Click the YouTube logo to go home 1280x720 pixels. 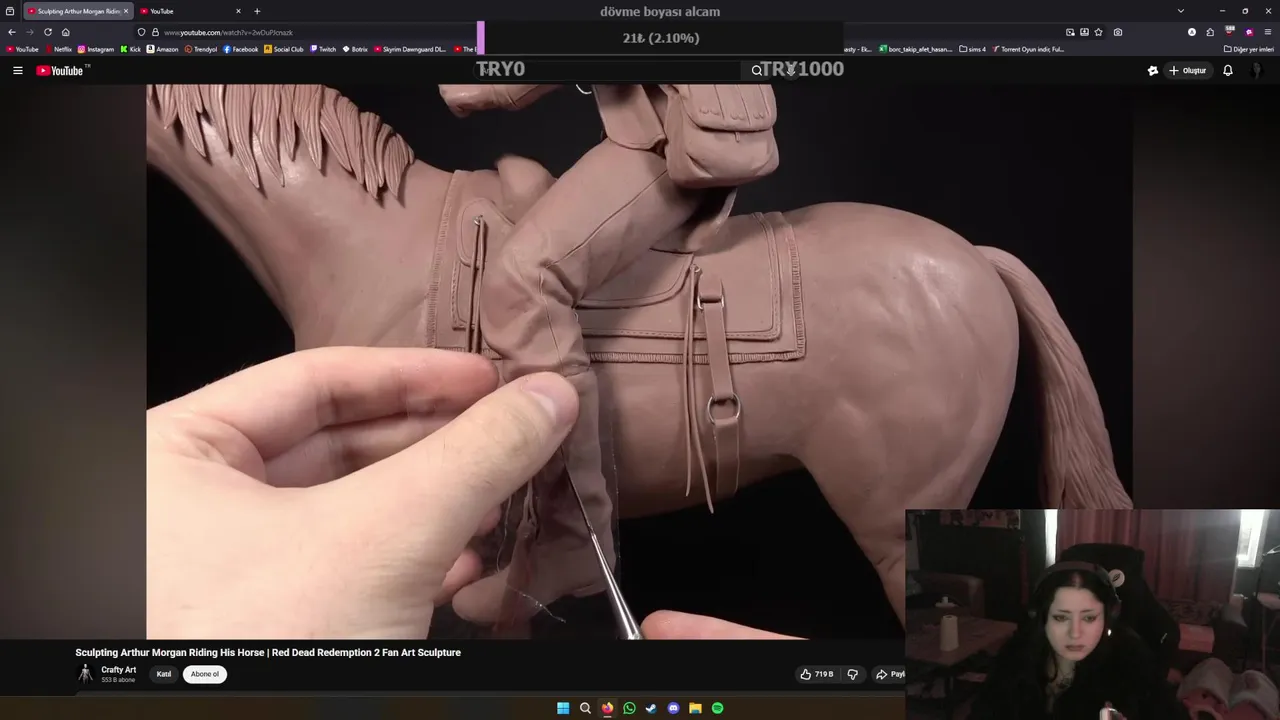pos(61,71)
